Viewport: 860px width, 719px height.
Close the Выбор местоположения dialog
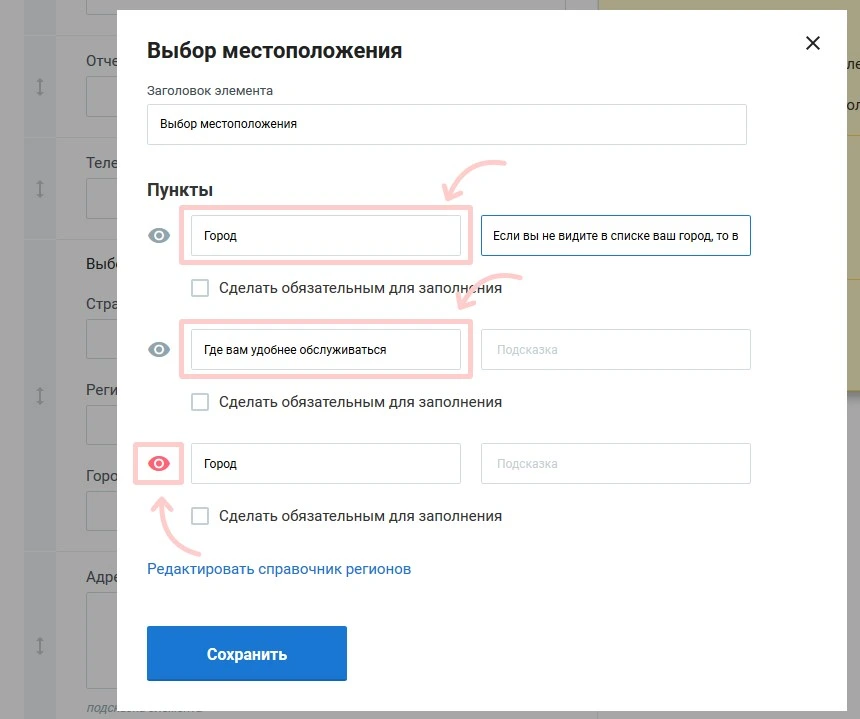click(x=813, y=43)
